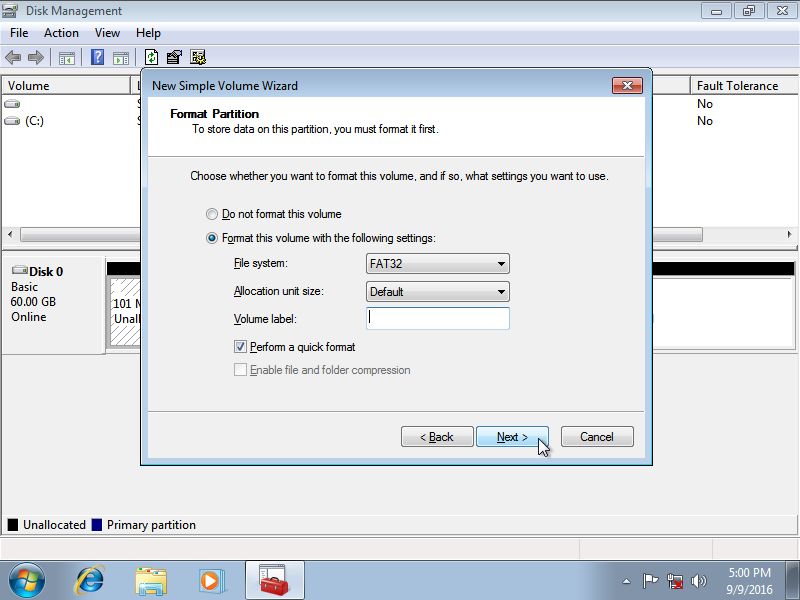Open Help using the blue question mark icon
Viewport: 800px width, 600px height.
tap(99, 57)
